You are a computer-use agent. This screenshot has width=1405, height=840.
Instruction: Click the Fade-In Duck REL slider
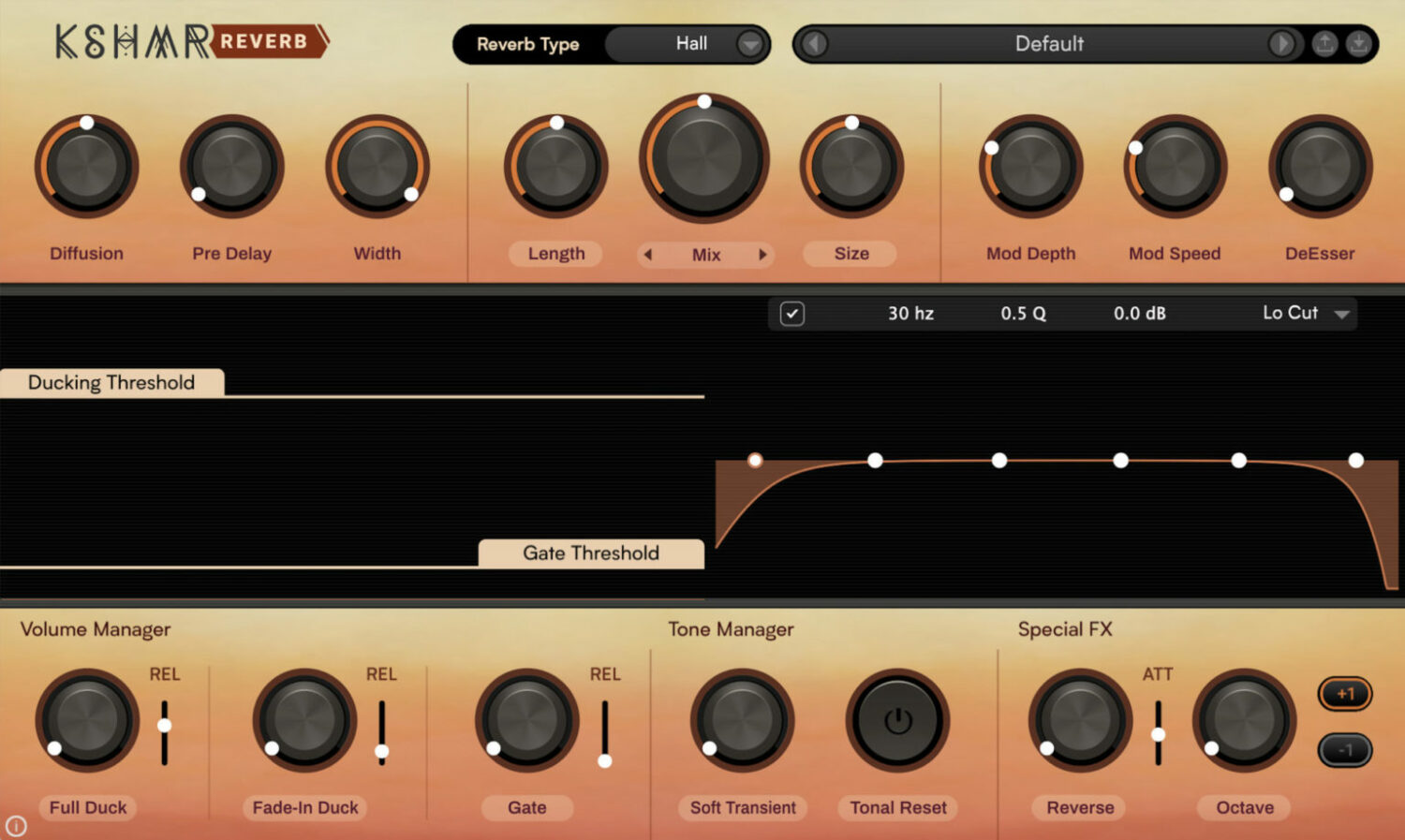click(x=381, y=732)
